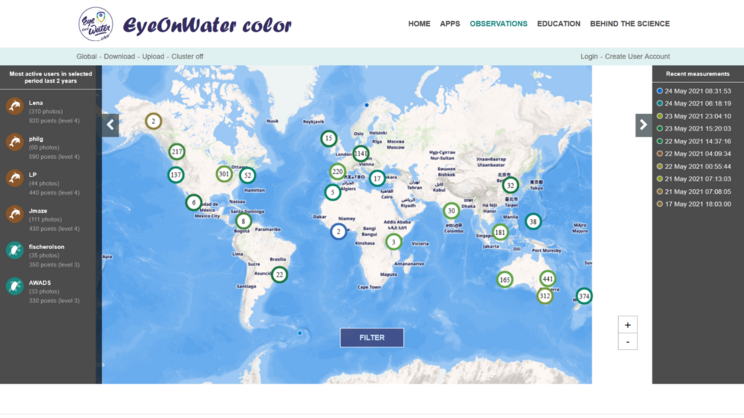Open measurement 17 May 2021 18:03:00
The image size is (744, 418).
pyautogui.click(x=694, y=204)
